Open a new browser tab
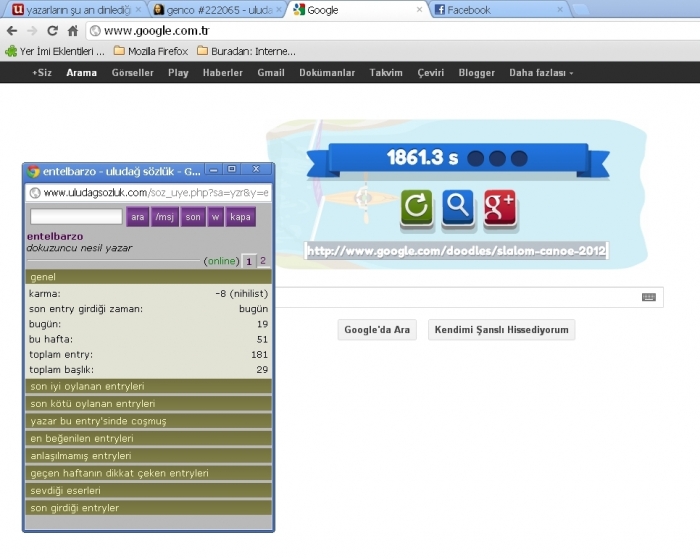 coord(581,10)
